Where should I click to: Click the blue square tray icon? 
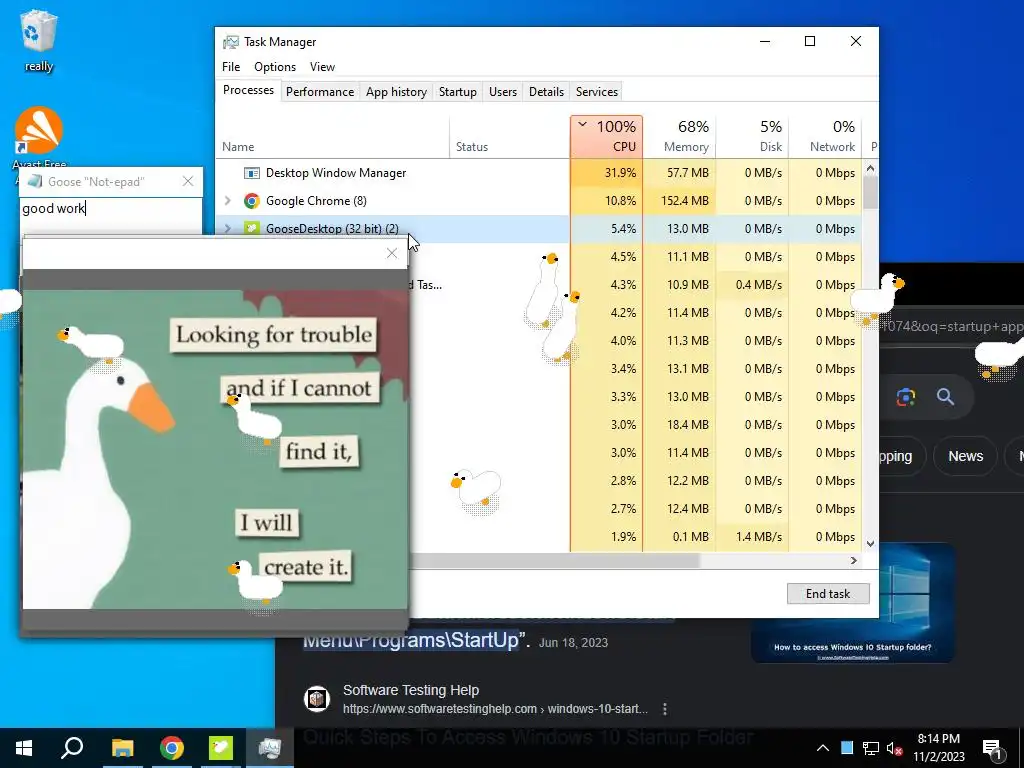846,748
